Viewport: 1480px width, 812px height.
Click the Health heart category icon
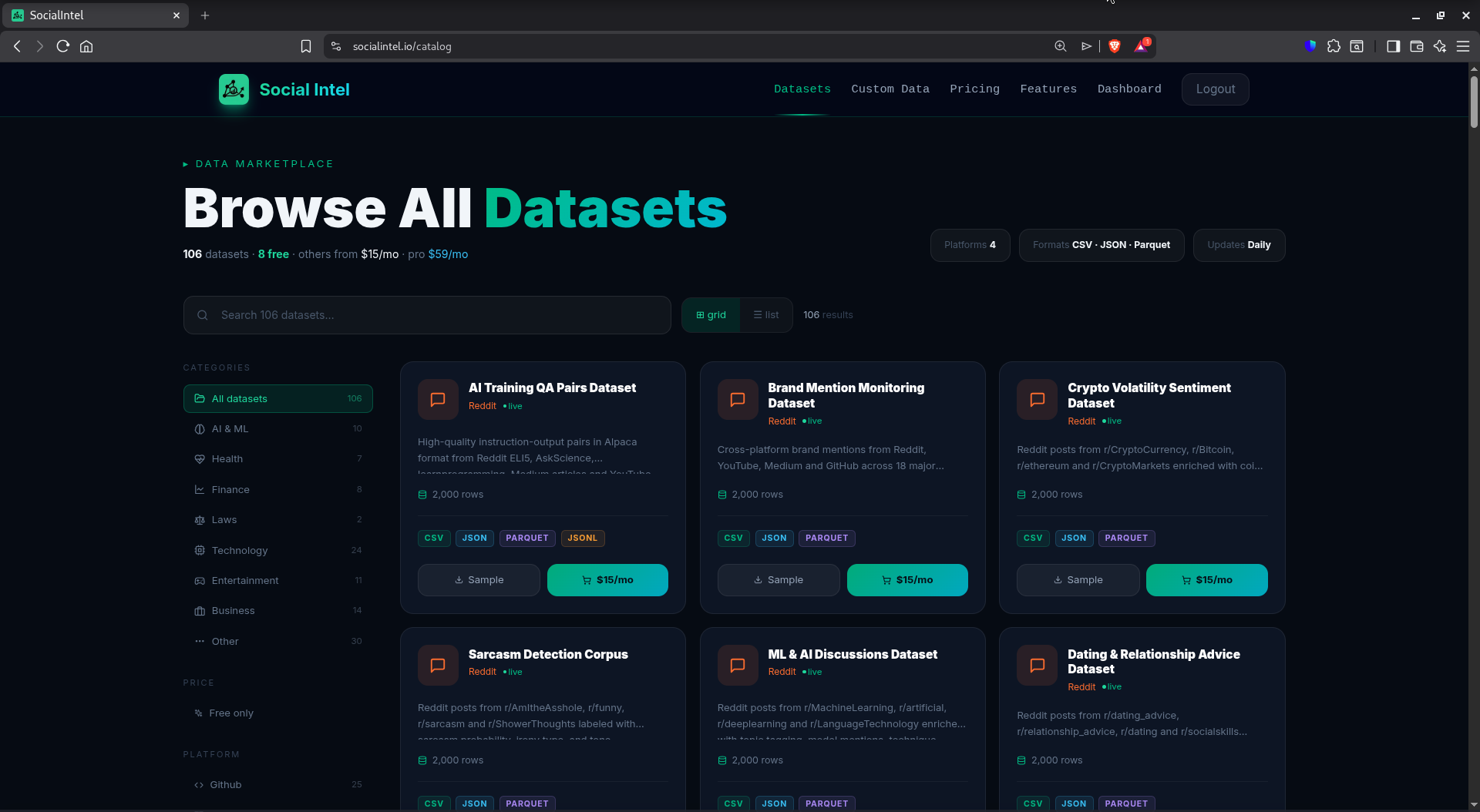(x=200, y=458)
